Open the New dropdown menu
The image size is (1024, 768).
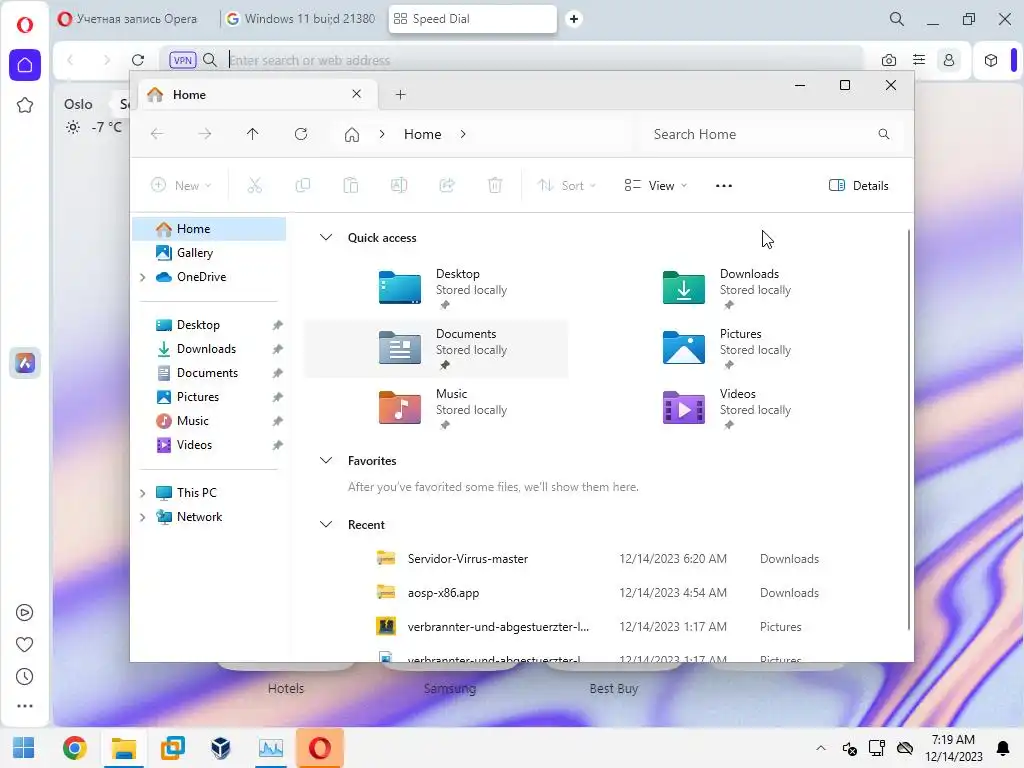click(x=181, y=185)
